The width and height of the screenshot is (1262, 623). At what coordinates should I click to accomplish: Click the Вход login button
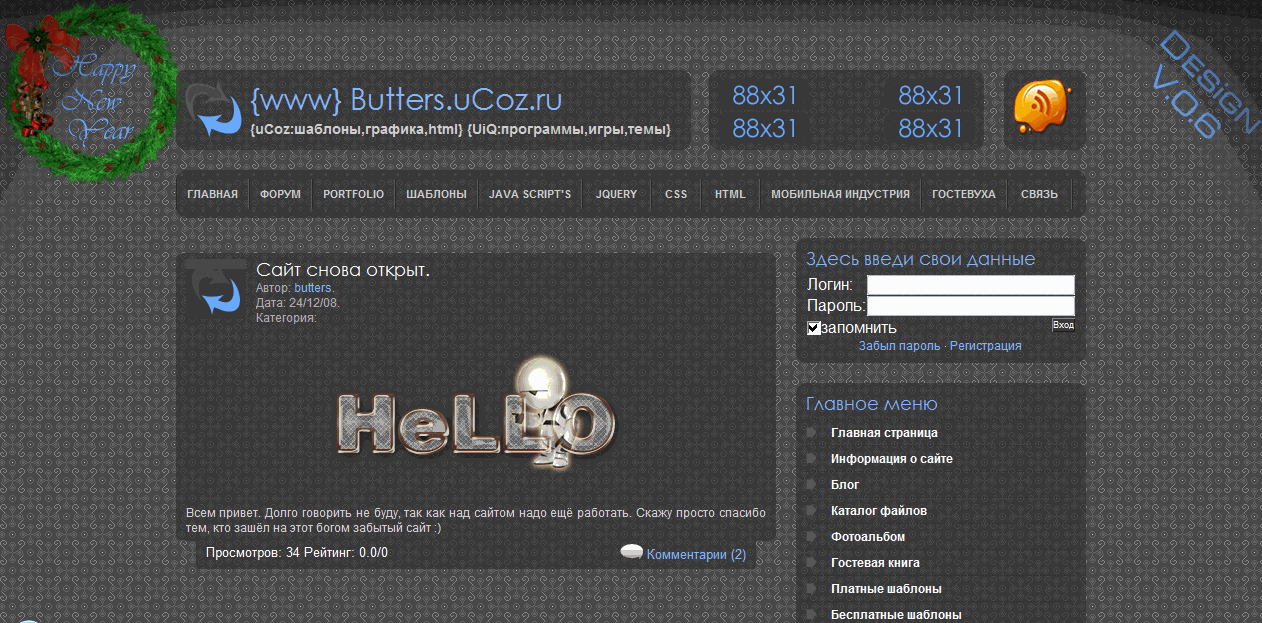(1063, 325)
